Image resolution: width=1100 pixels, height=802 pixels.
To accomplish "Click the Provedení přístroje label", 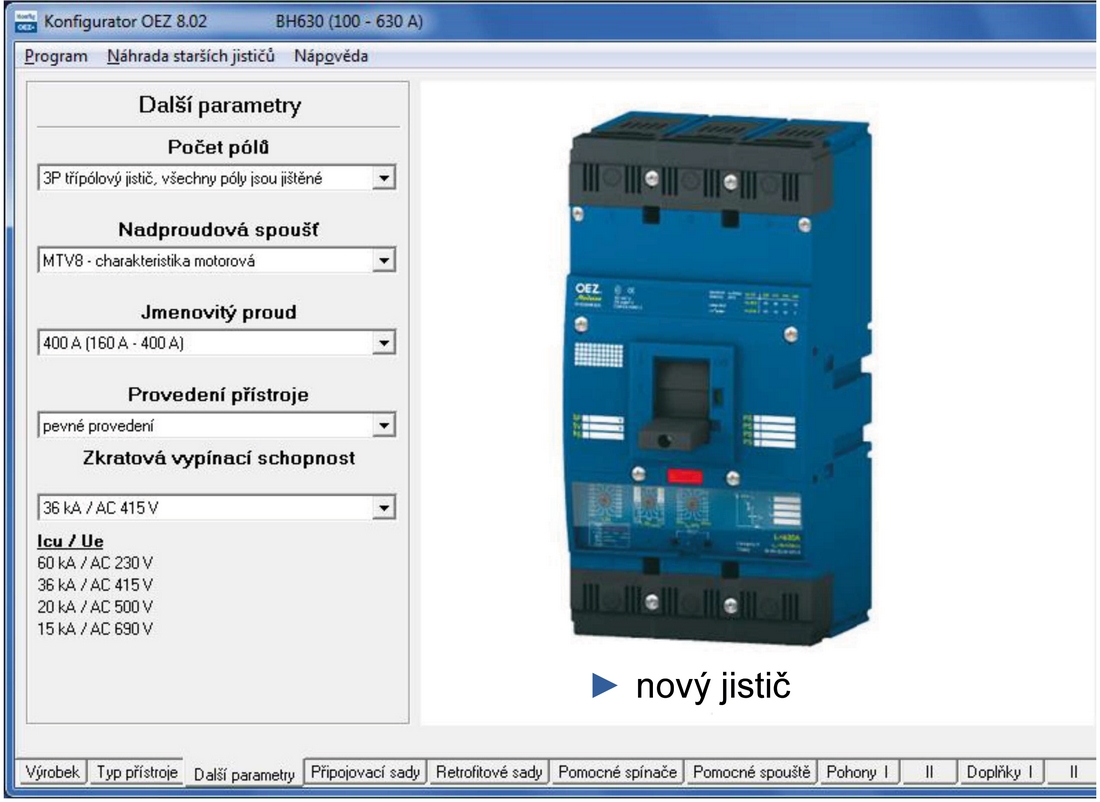I will [x=218, y=394].
